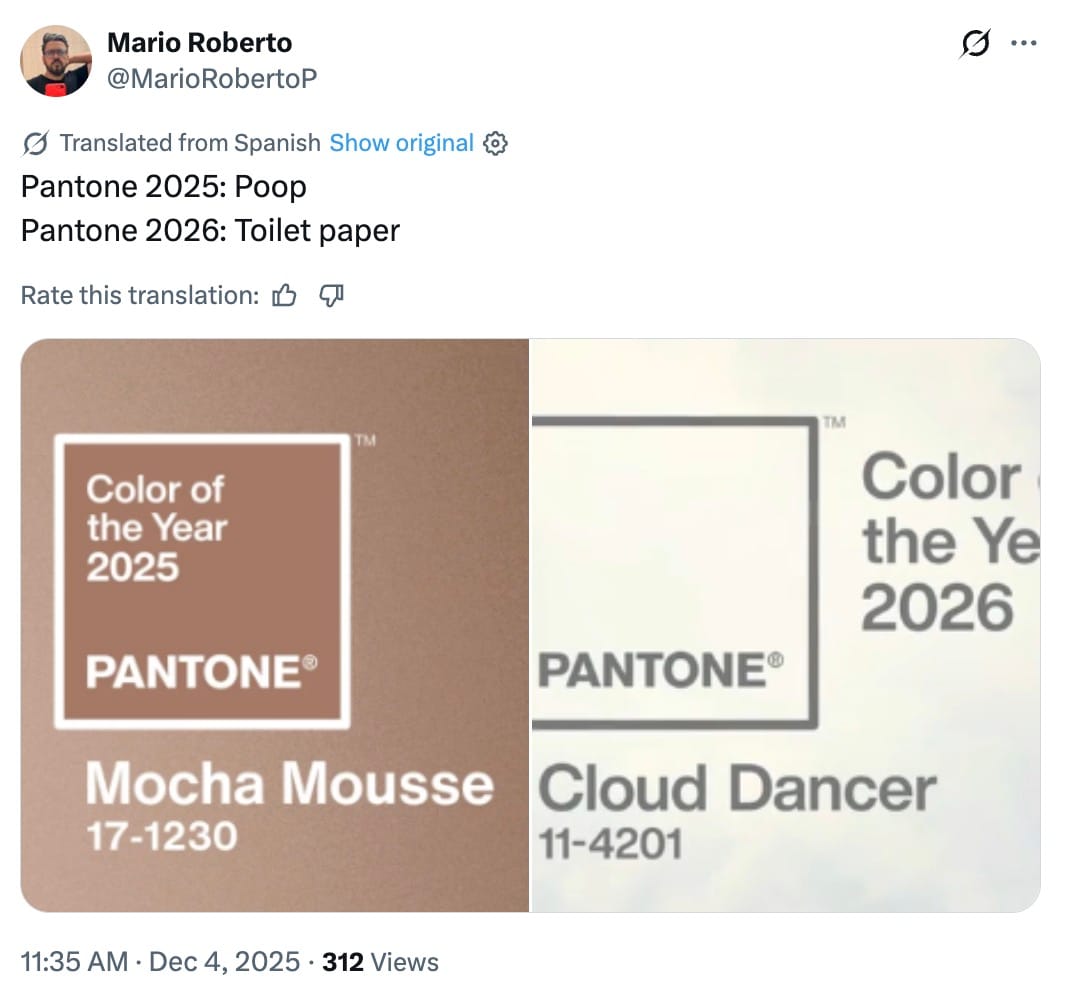
Task: Click the "Rate this translation:" text
Action: pyautogui.click(x=140, y=295)
